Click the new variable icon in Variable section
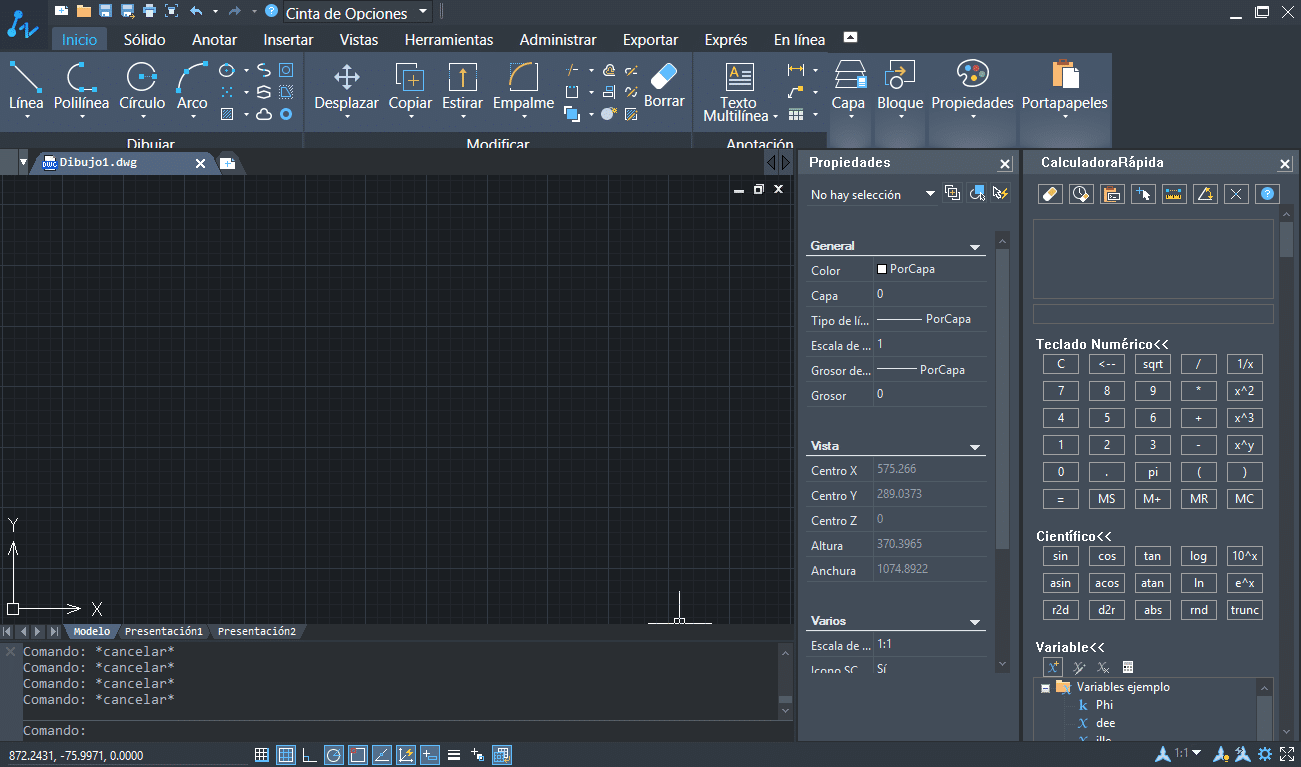Image resolution: width=1301 pixels, height=767 pixels. click(1052, 667)
